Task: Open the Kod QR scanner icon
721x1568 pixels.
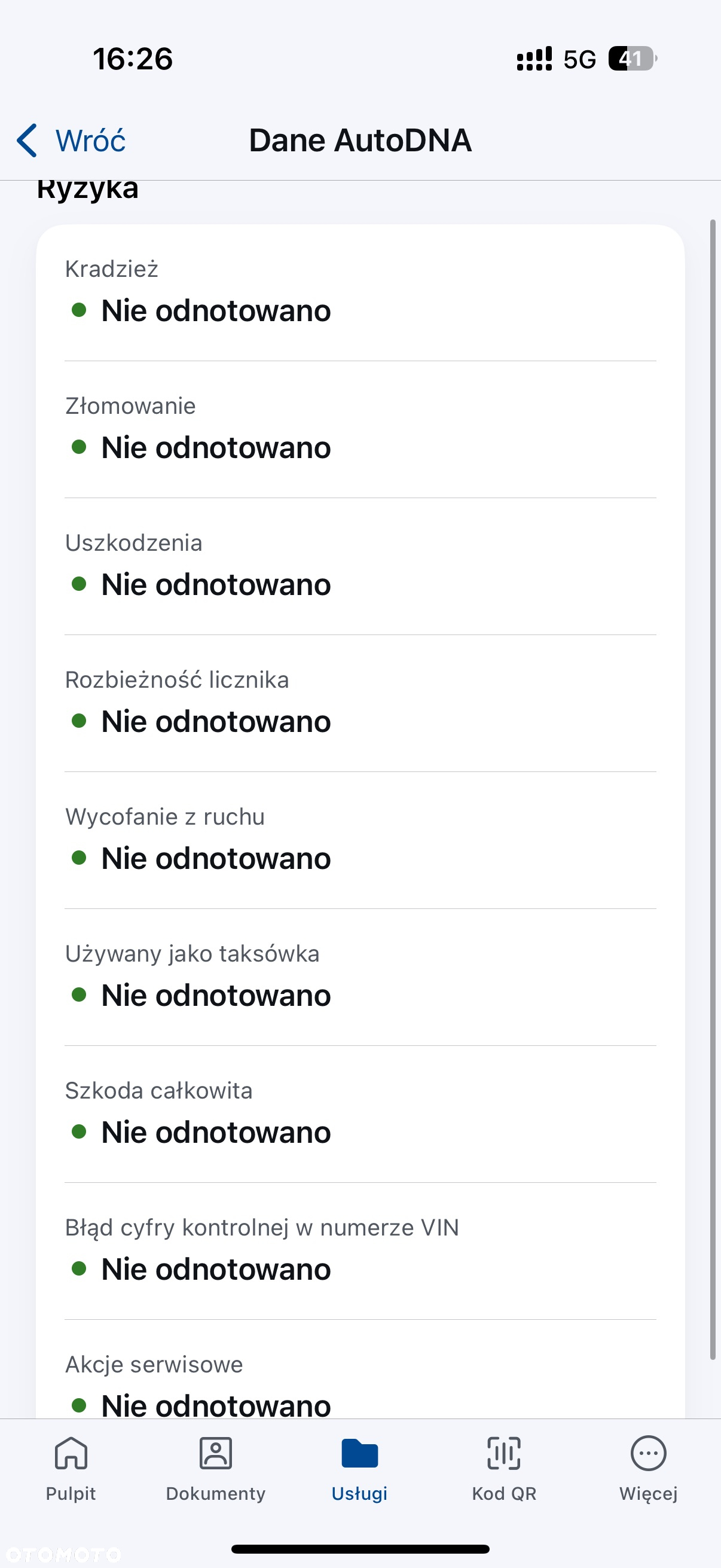Action: (504, 1453)
